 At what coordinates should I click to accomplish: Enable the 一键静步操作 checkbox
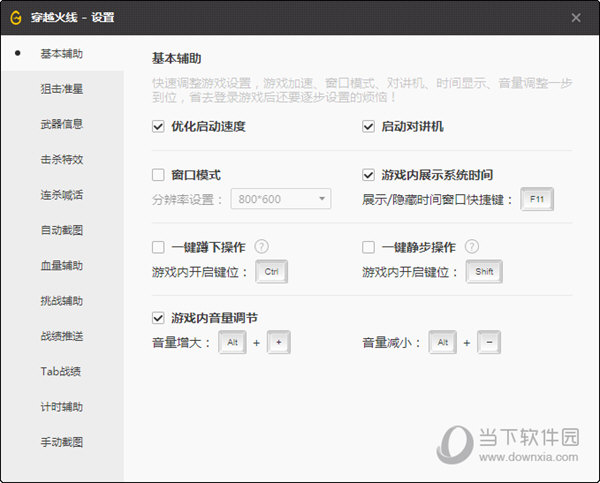pos(368,247)
